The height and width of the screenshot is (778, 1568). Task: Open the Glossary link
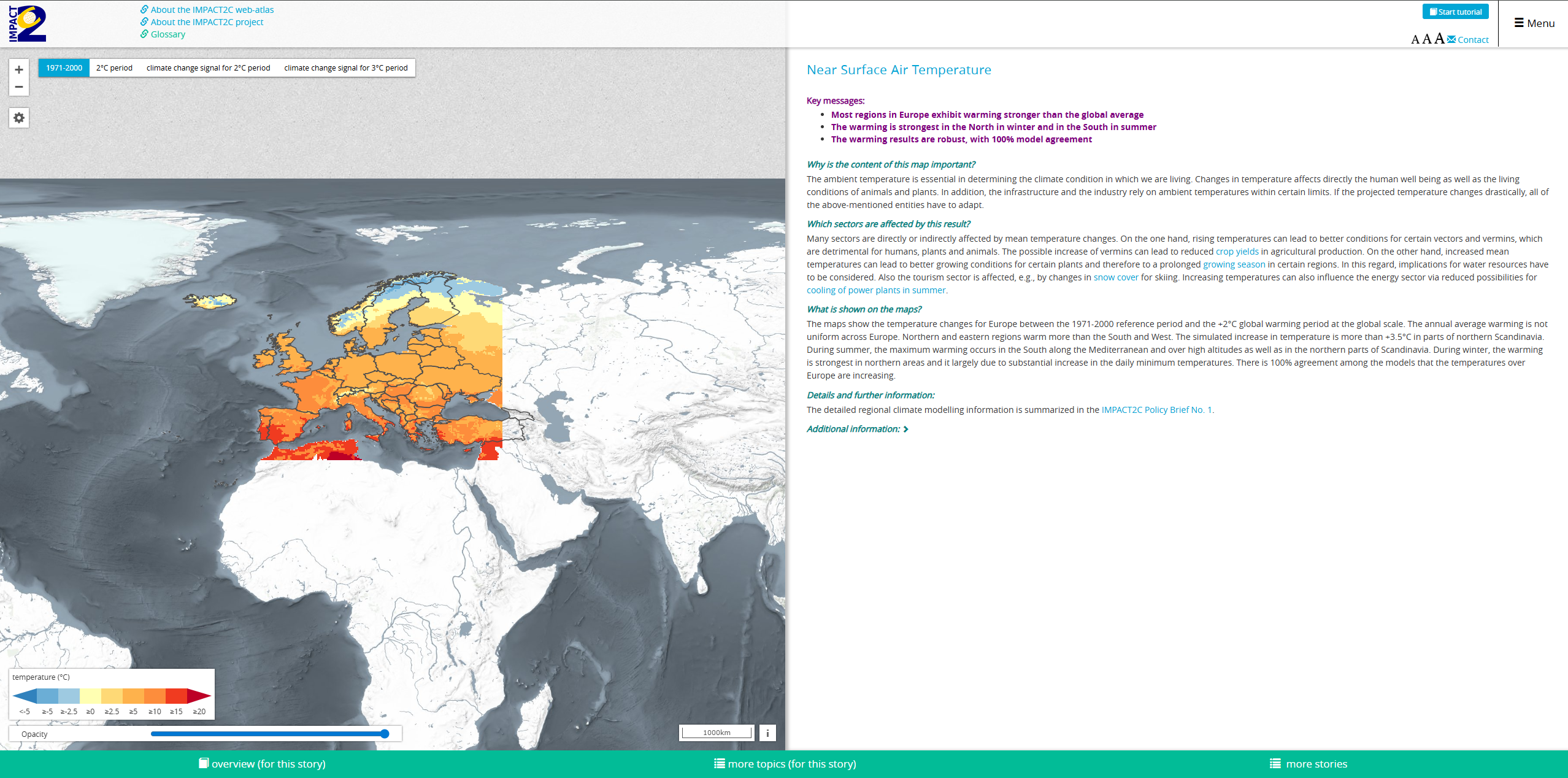[163, 34]
